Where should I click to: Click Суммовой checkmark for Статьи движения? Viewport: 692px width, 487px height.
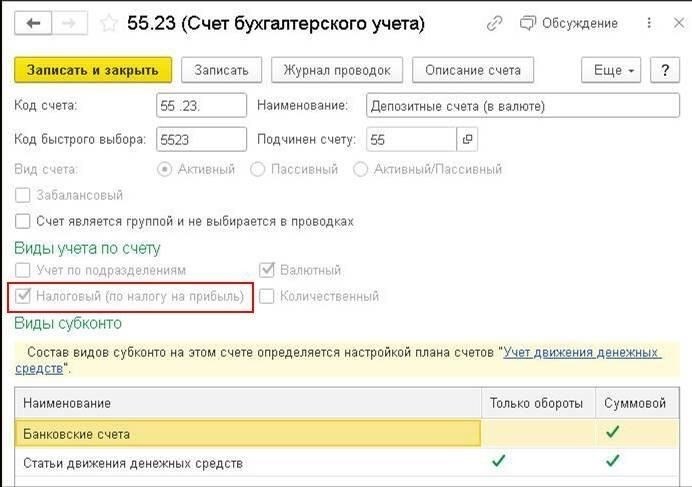(613, 461)
